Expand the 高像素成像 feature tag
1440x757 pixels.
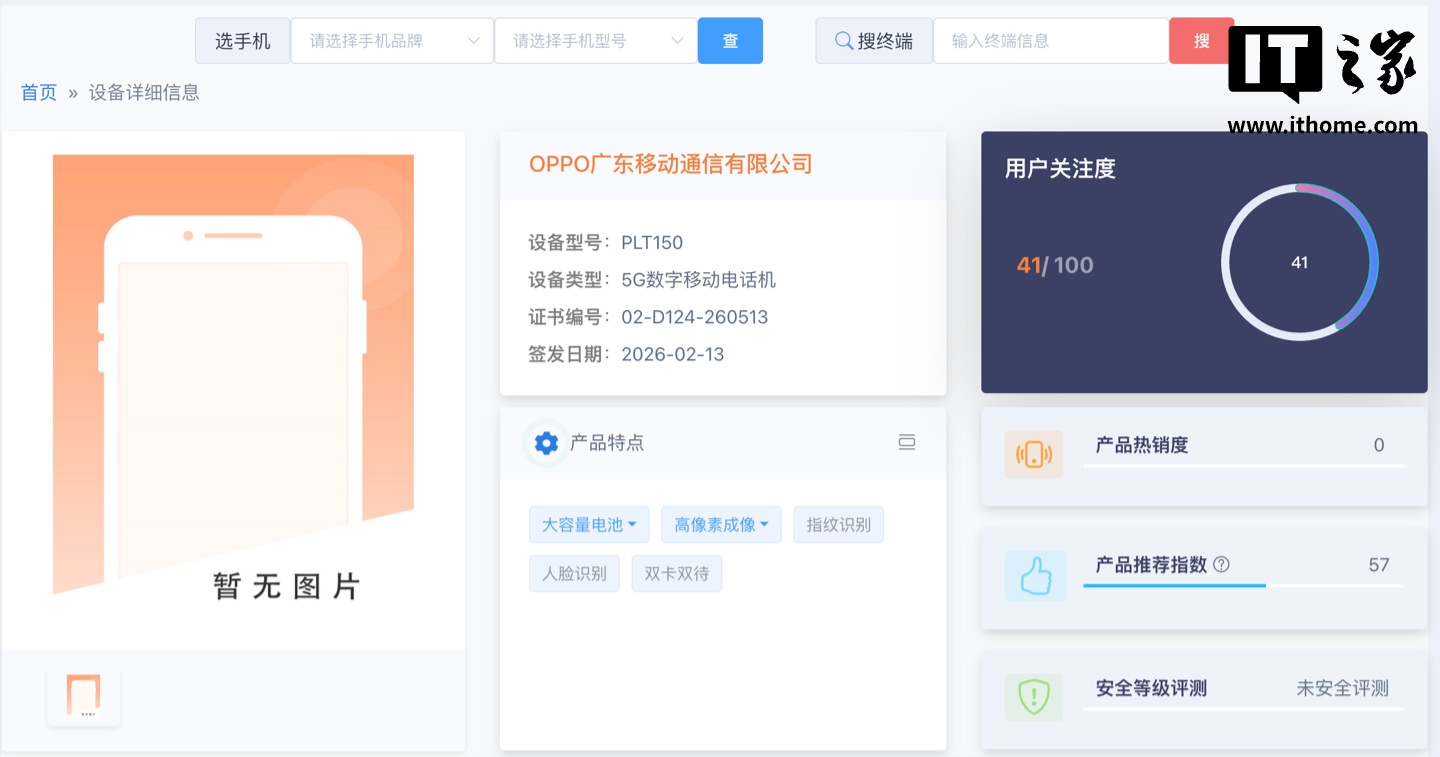click(x=721, y=525)
